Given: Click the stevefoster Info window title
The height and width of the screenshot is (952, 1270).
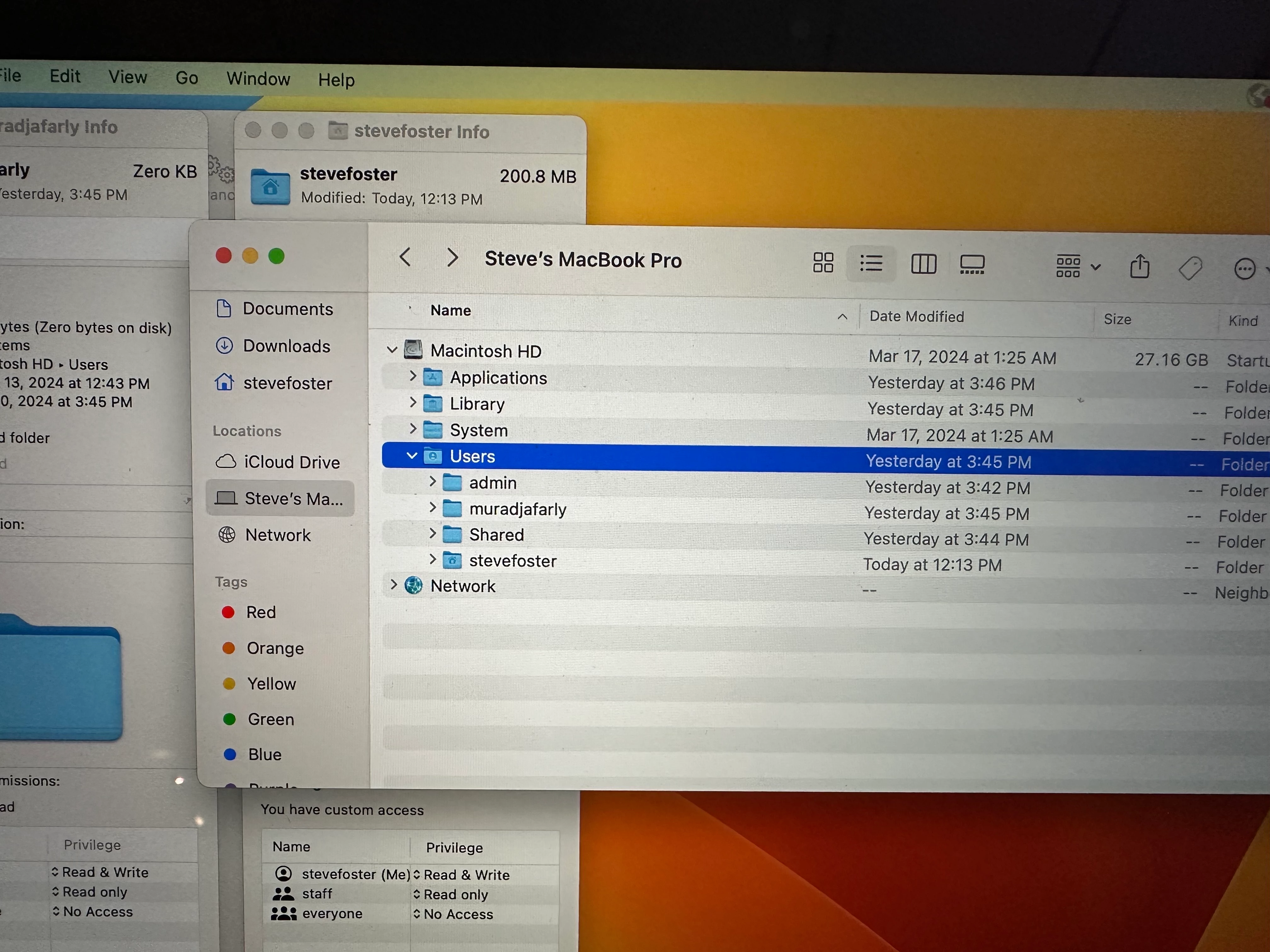Looking at the screenshot, I should [421, 131].
